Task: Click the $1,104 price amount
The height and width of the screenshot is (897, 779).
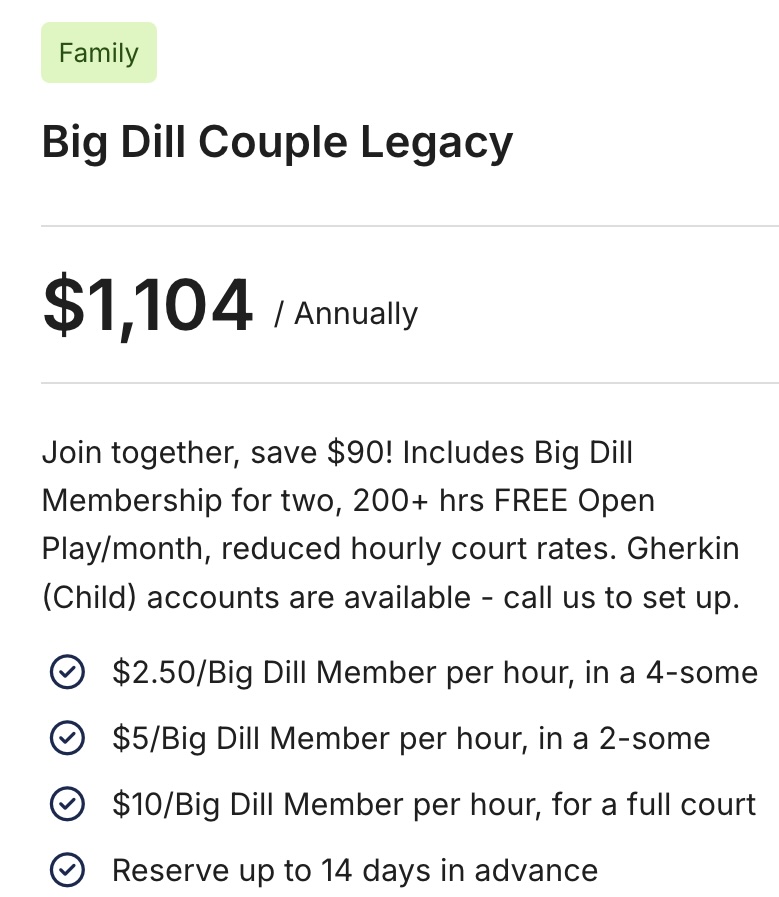Action: click(x=147, y=306)
